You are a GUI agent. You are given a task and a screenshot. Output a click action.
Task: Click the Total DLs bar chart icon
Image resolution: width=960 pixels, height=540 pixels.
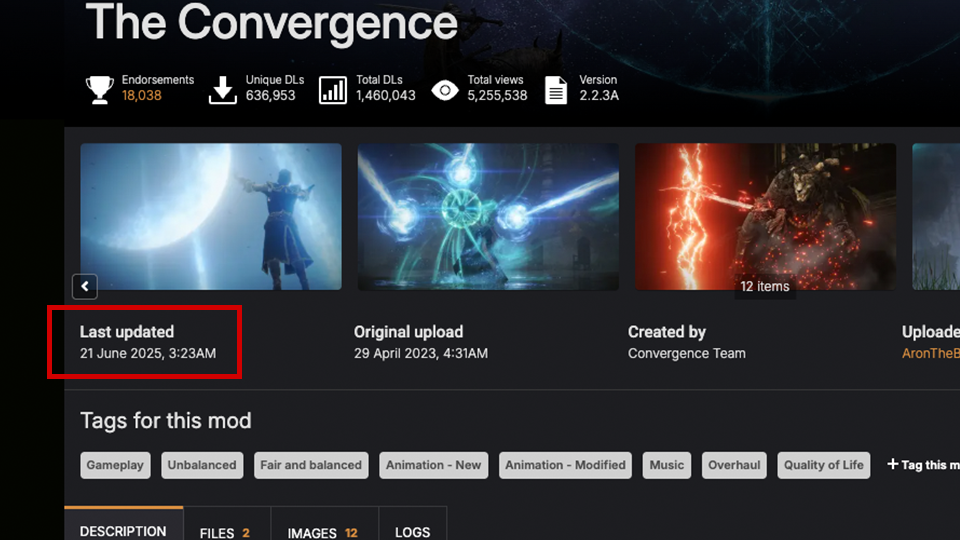[x=332, y=90]
